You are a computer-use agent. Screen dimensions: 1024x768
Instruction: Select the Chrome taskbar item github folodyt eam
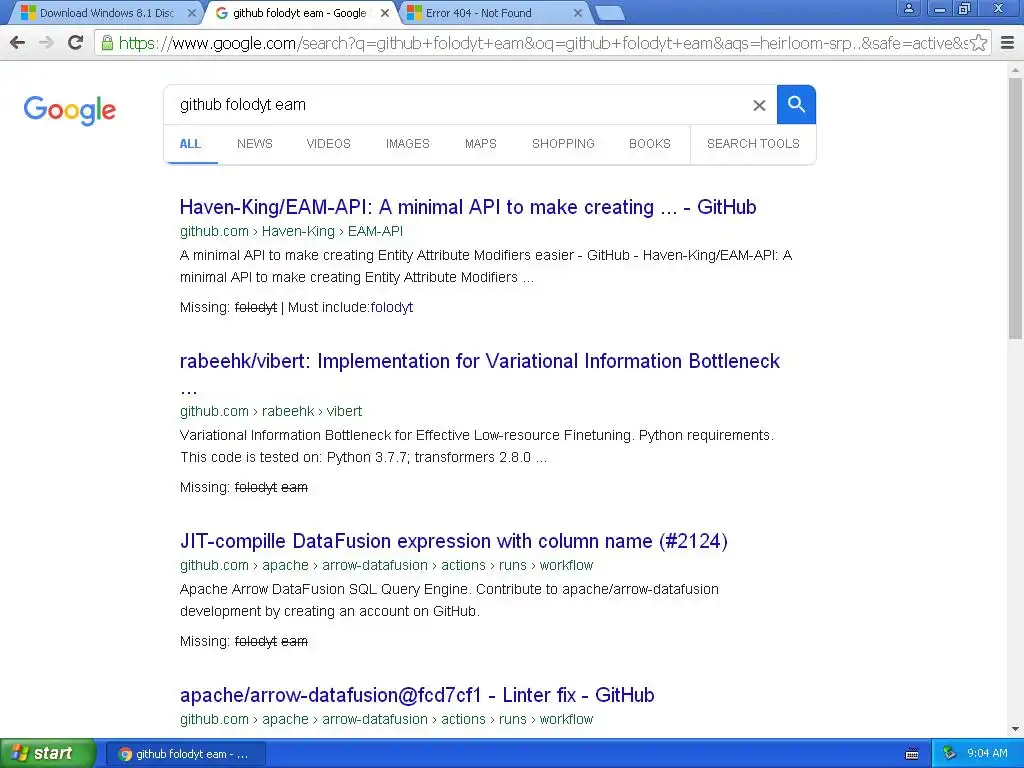[x=185, y=754]
